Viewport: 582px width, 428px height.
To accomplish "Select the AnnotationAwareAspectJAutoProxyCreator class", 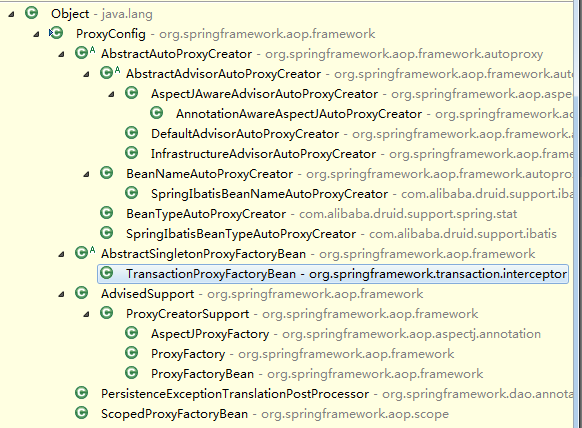I will pos(299,114).
